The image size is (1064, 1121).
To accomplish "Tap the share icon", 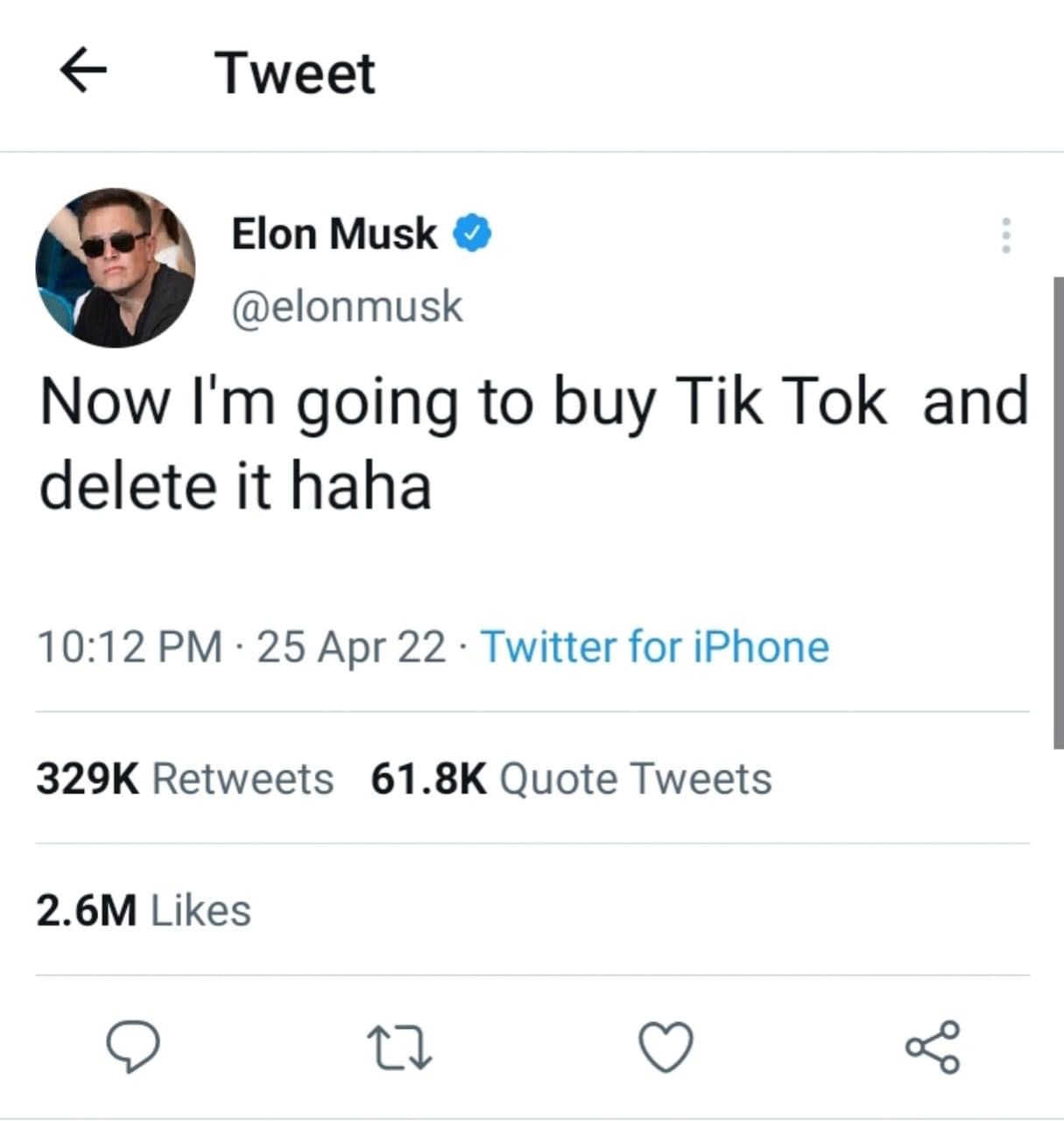I will point(934,1047).
